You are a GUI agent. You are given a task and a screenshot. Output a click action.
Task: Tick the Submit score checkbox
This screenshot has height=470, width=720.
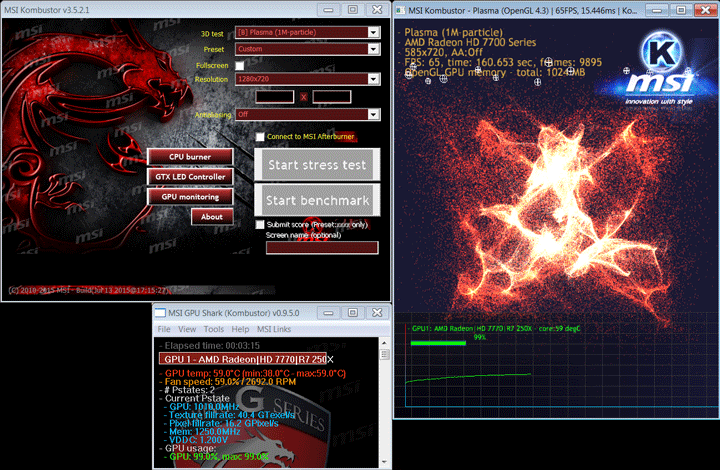pos(260,224)
